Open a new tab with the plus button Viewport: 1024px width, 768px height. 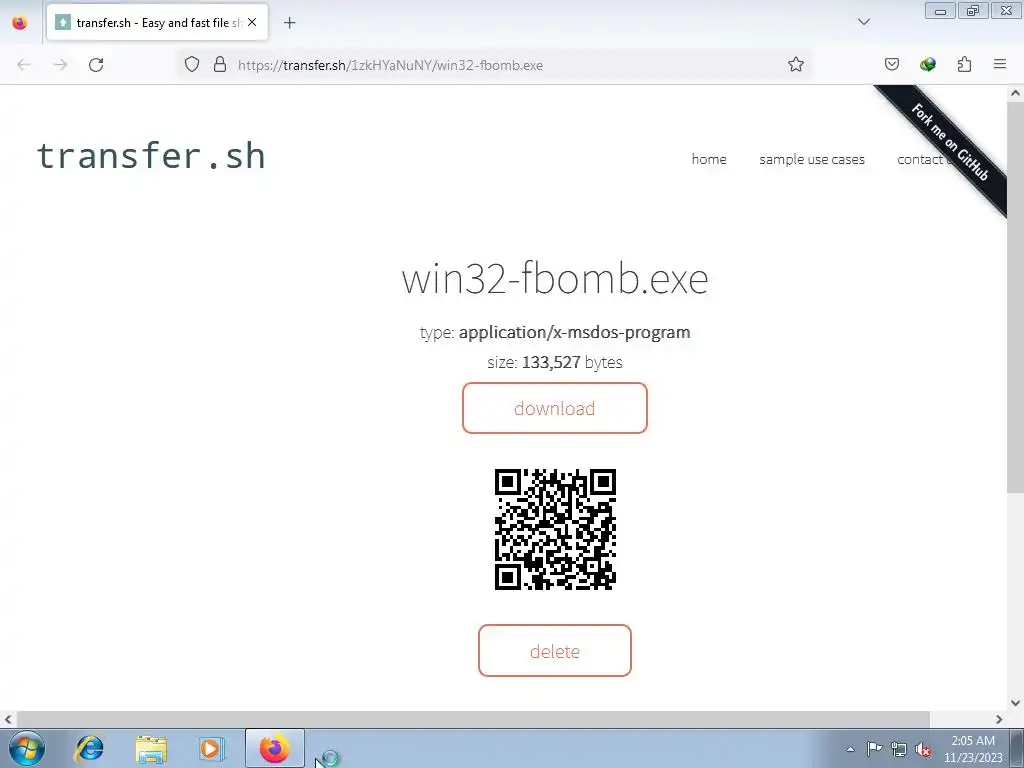click(x=289, y=23)
